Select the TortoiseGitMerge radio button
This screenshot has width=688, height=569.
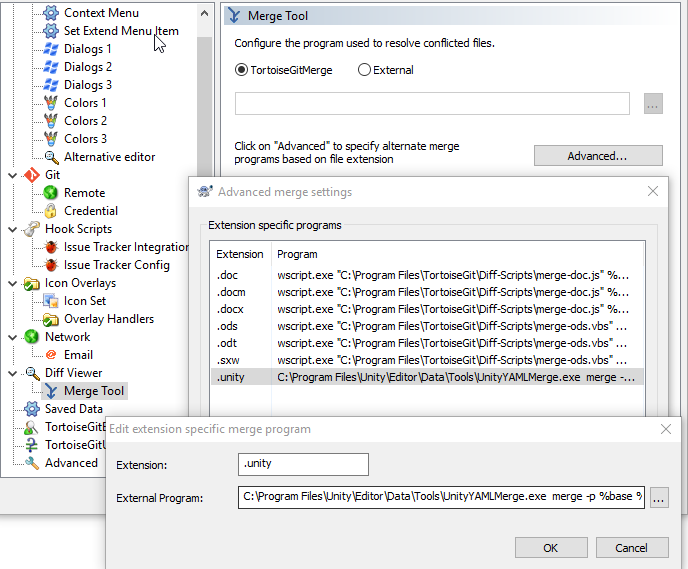pos(241,70)
